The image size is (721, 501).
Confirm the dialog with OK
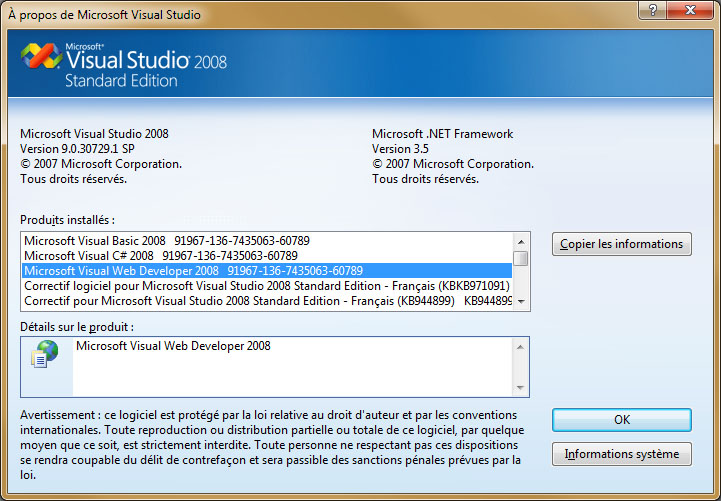click(x=622, y=420)
